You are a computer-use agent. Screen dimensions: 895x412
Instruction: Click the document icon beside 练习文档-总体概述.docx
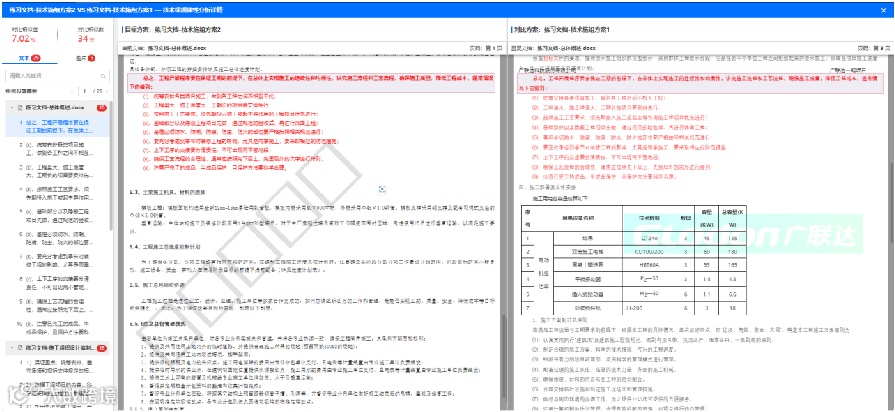(x=20, y=107)
